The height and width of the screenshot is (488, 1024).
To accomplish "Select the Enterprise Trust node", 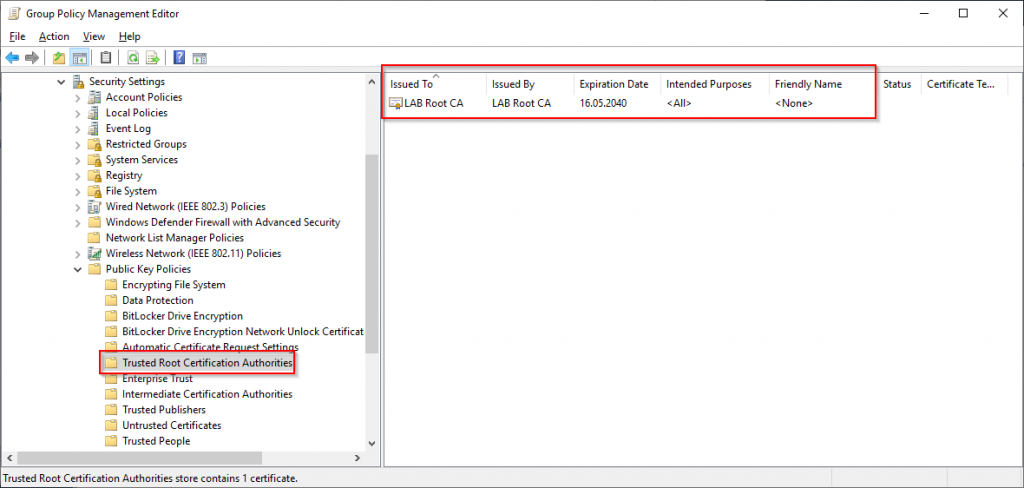I will pos(157,378).
